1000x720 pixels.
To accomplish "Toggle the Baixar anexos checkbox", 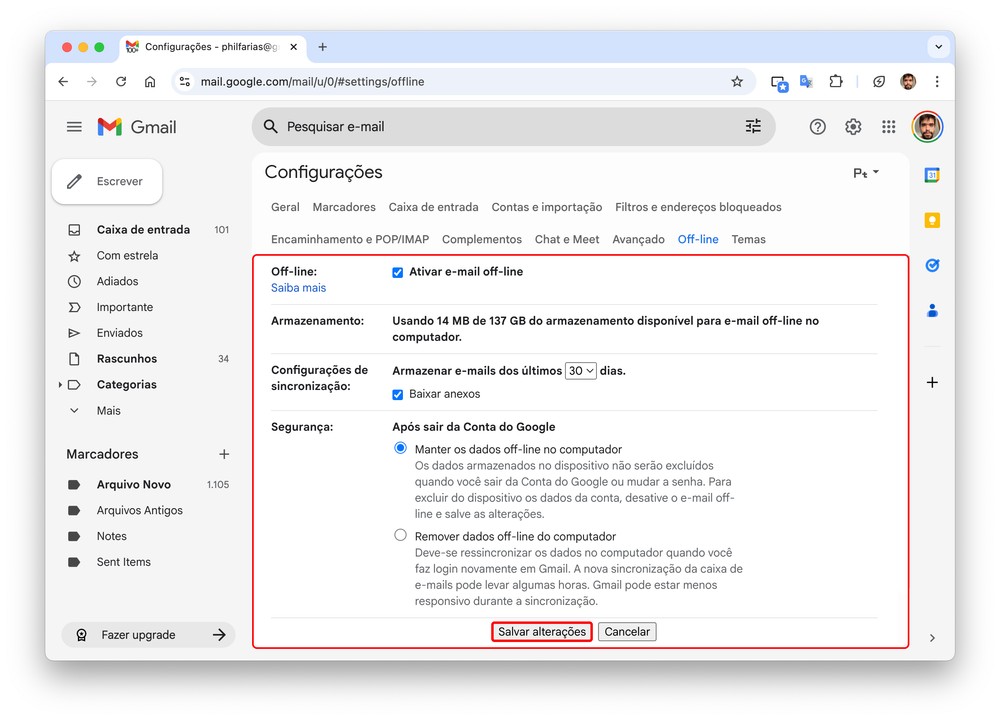I will 398,394.
